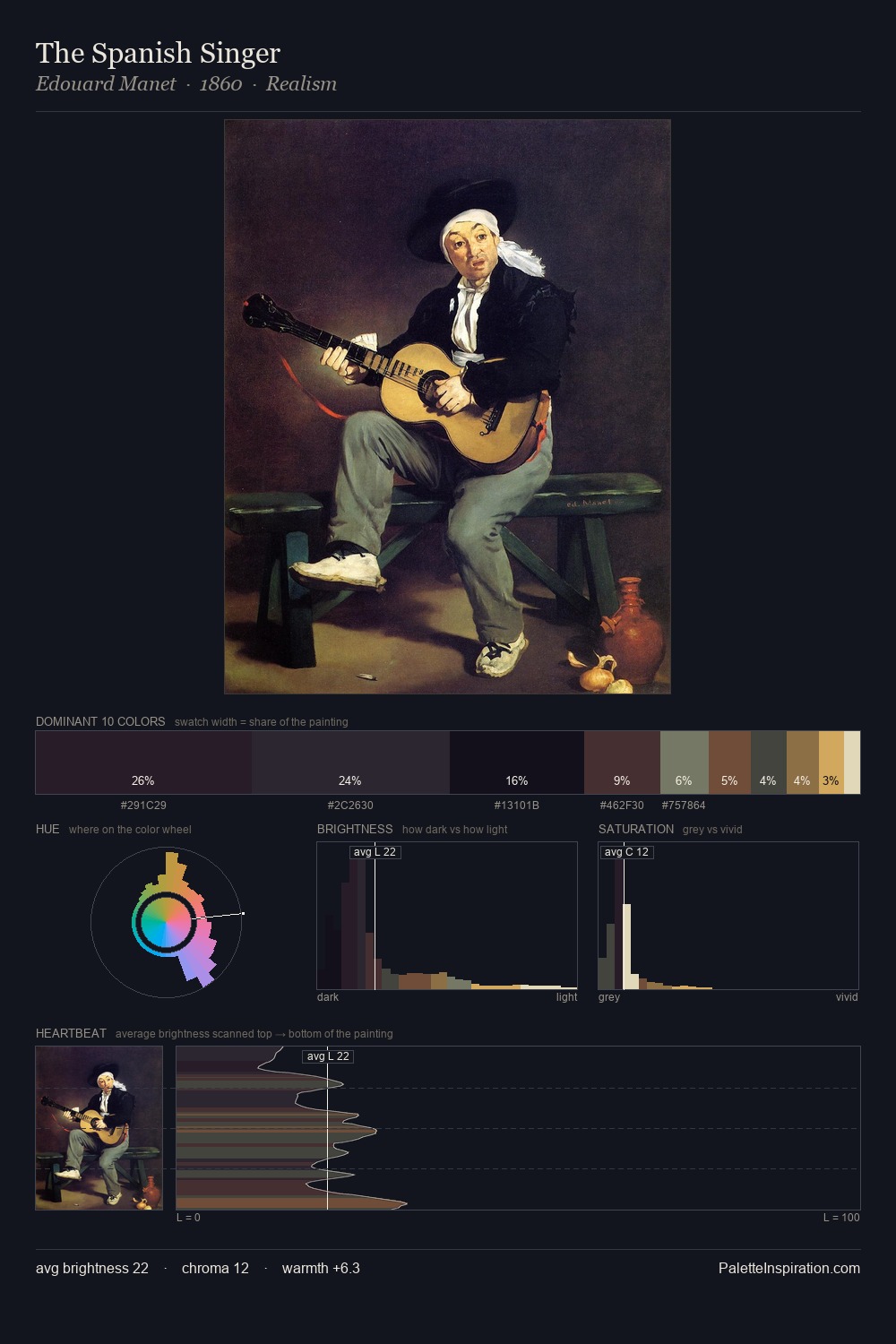Screen dimensions: 896x1344
Task: Click the 'SATURATION' section heading
Action: (x=636, y=829)
